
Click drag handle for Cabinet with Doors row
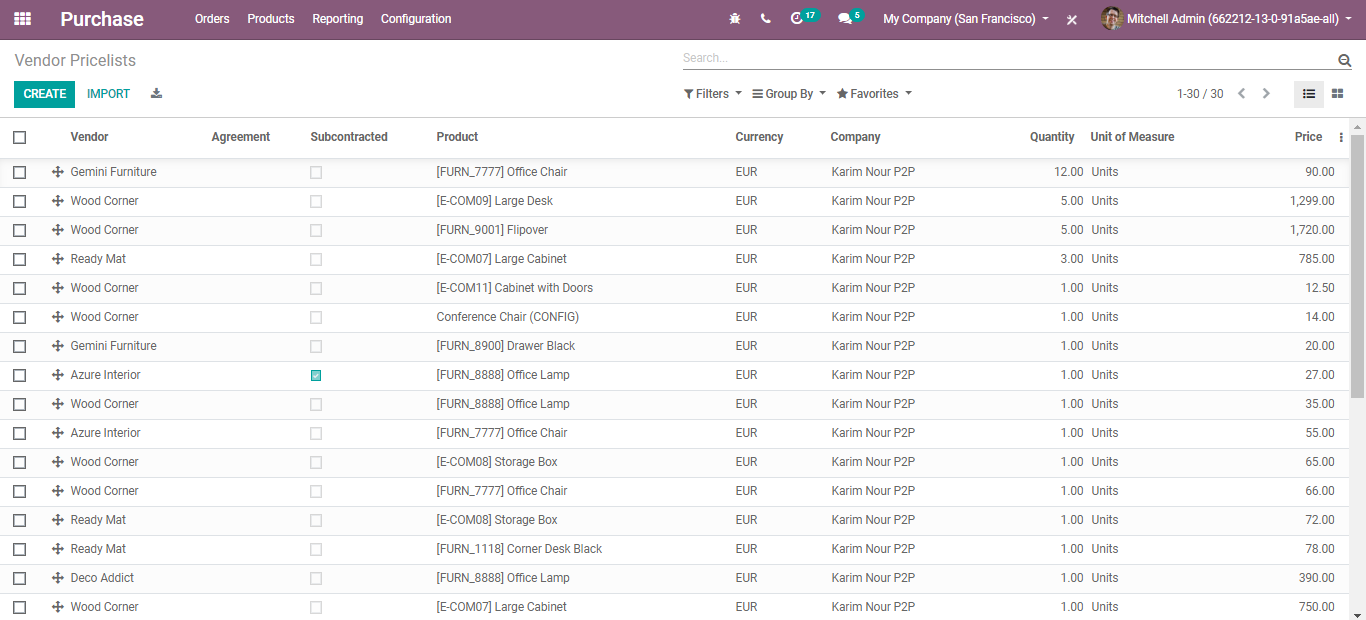click(58, 288)
